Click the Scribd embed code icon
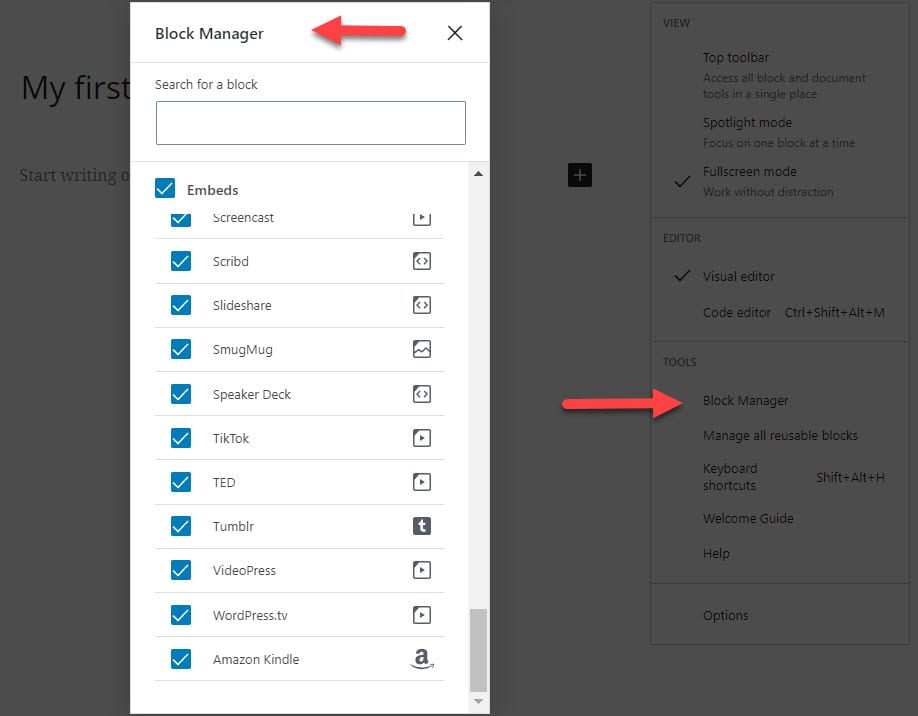Screen dimensions: 918x716 point(421,261)
